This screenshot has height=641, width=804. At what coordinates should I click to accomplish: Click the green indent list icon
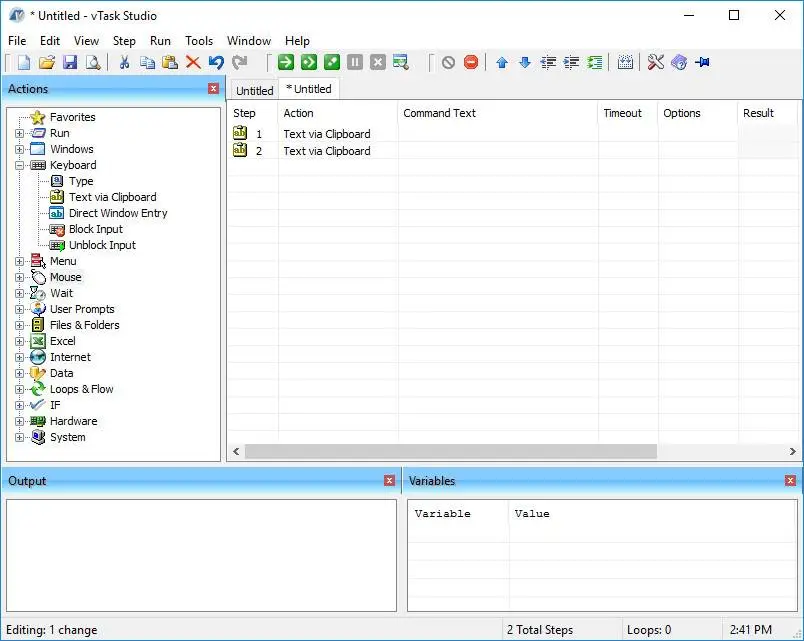(x=594, y=63)
